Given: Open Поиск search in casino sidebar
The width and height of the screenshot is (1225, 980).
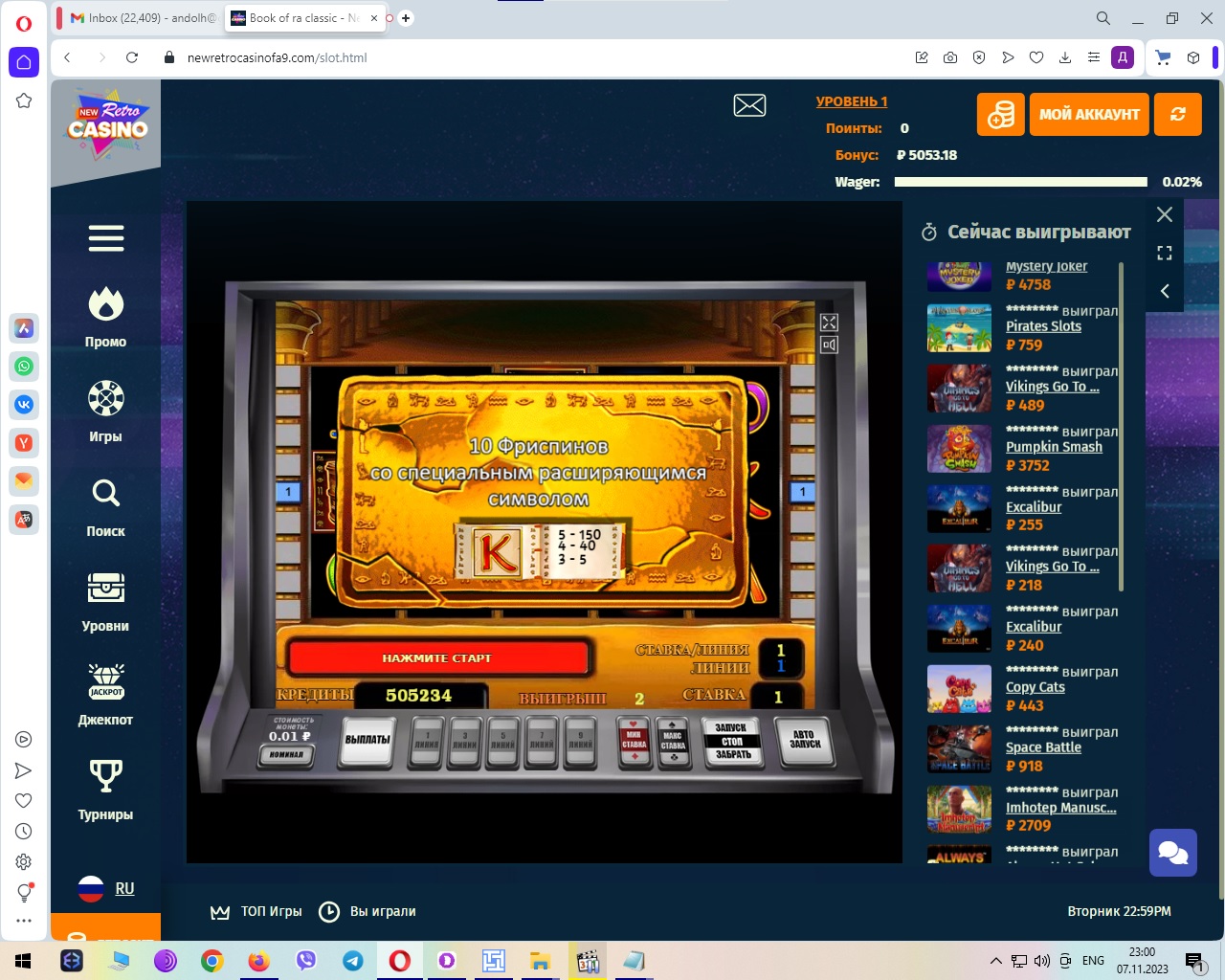Looking at the screenshot, I should tap(105, 507).
